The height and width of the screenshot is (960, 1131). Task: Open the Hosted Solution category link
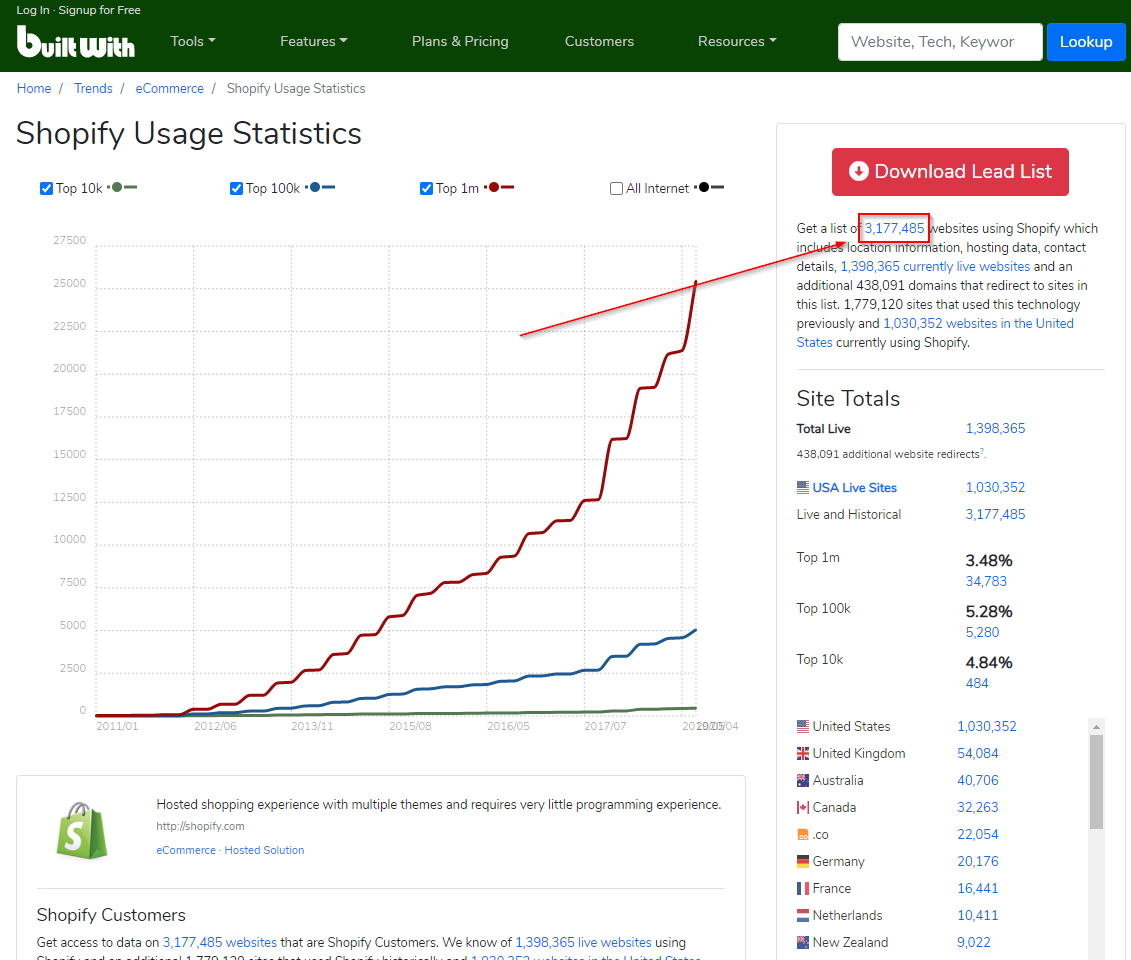[x=264, y=850]
